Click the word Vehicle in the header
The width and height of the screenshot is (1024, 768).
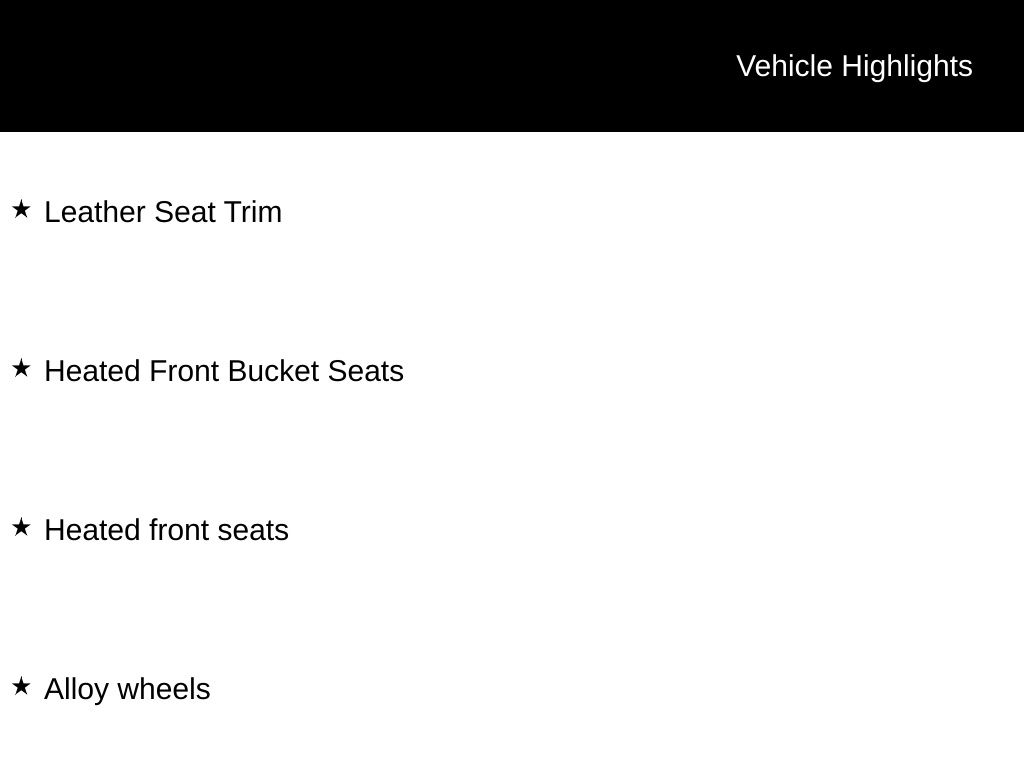click(784, 66)
